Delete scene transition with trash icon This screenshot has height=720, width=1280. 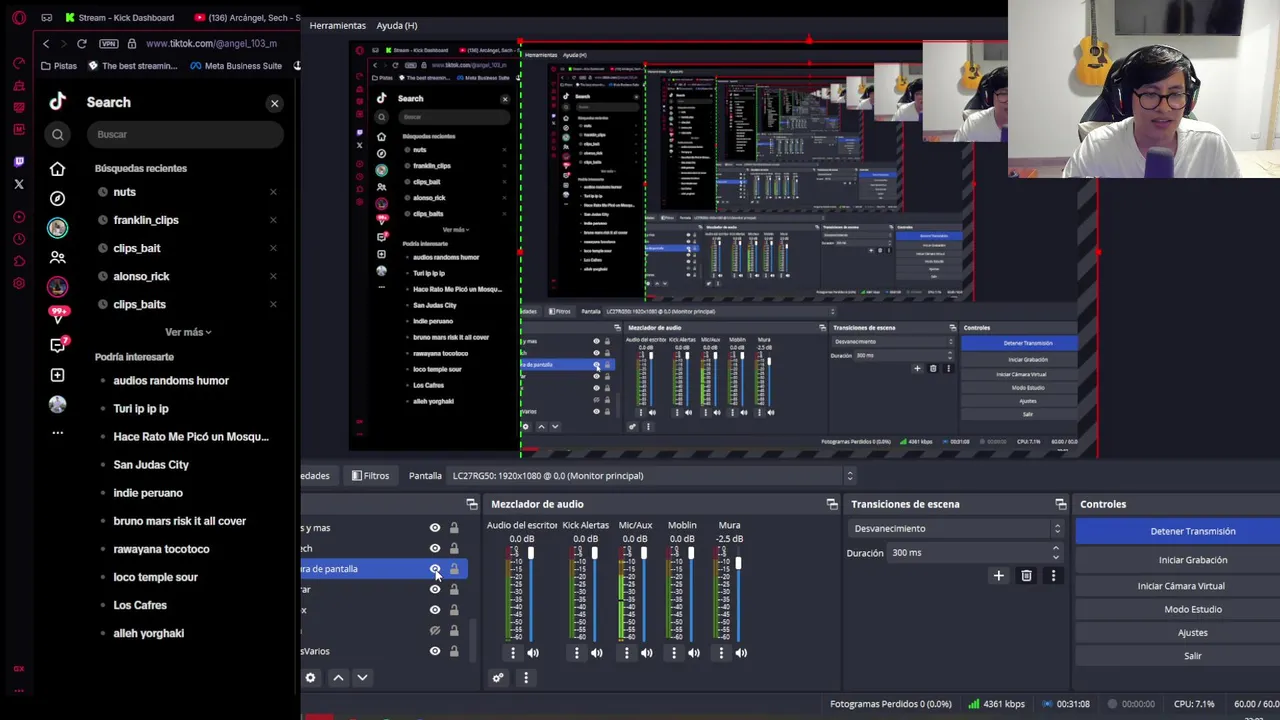(1026, 576)
